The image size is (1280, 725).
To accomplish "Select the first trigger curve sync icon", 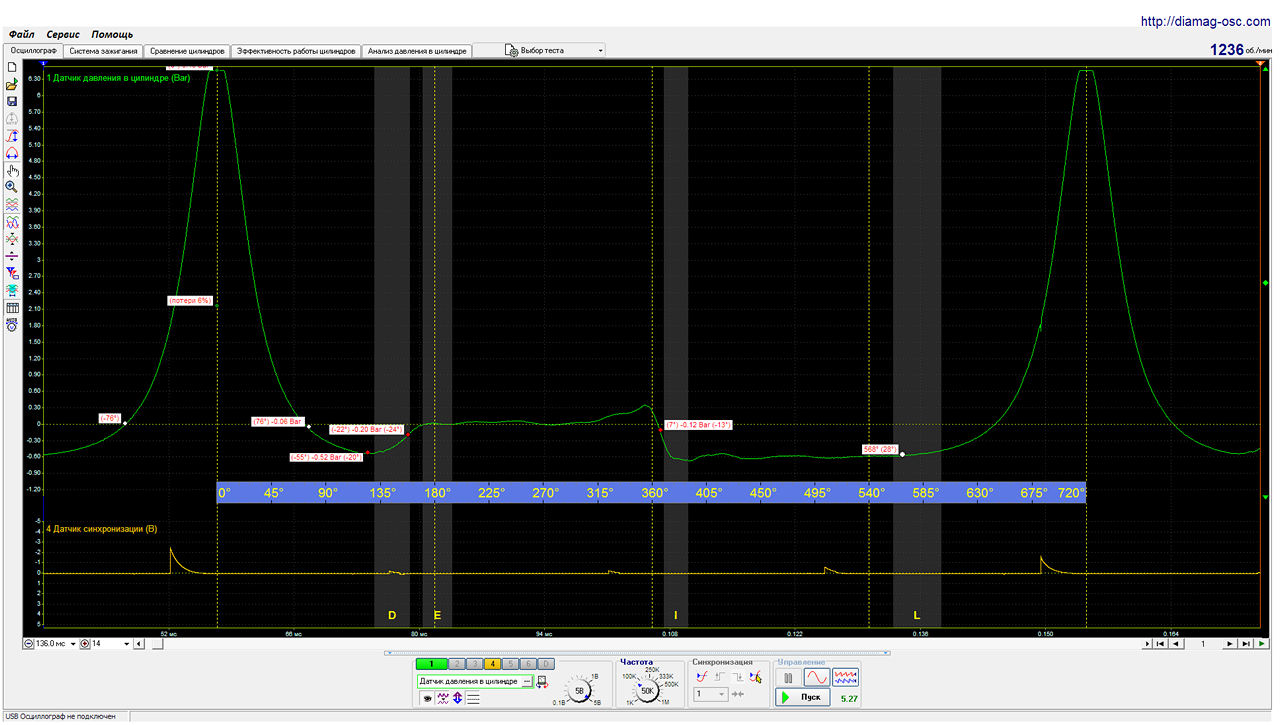I will click(702, 677).
